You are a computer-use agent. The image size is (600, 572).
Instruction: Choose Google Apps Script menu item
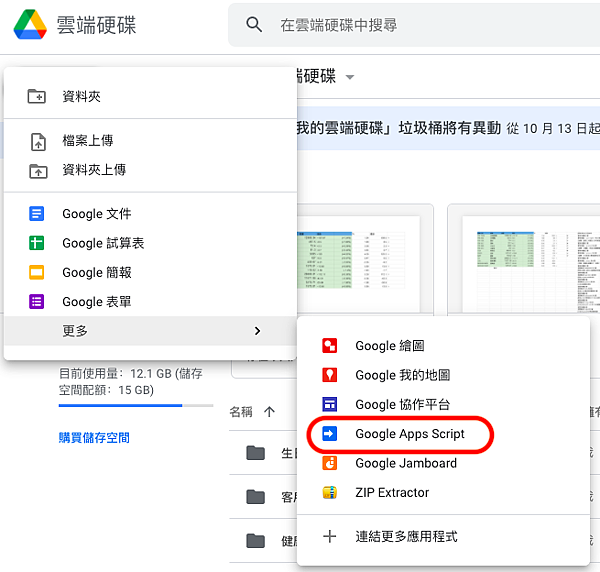[x=409, y=434]
